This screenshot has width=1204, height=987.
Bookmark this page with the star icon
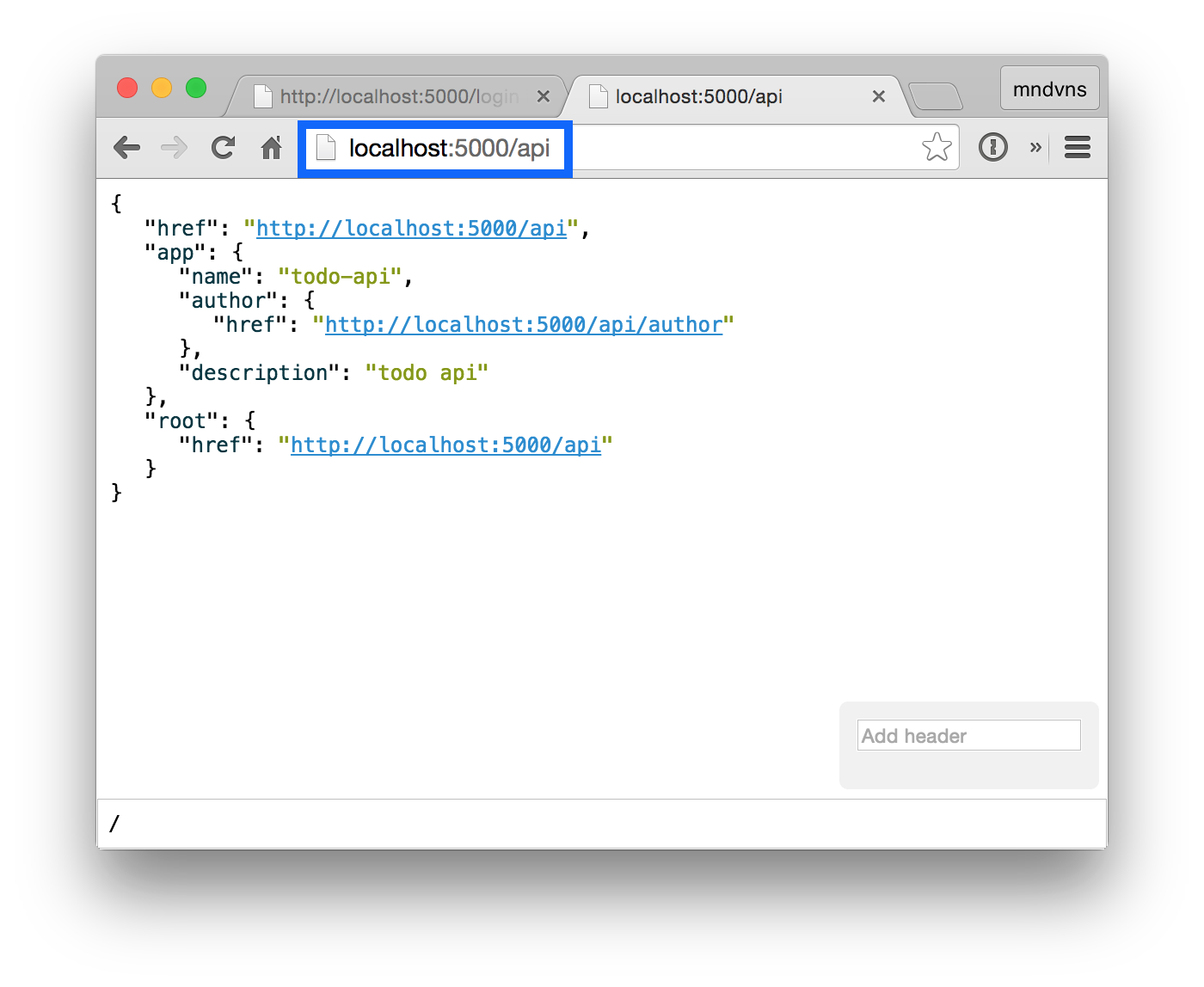point(936,147)
